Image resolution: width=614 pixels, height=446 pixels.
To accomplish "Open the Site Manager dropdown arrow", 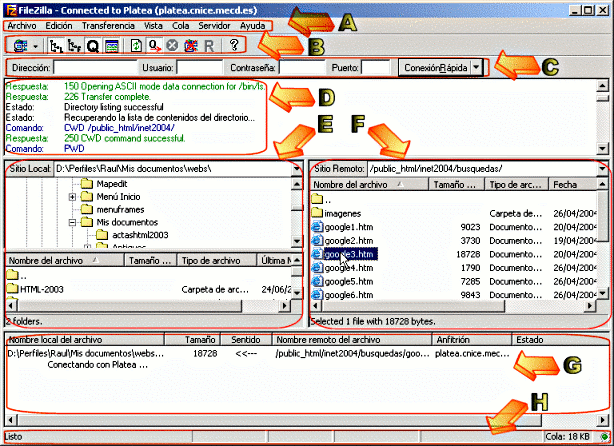I will tap(36, 45).
